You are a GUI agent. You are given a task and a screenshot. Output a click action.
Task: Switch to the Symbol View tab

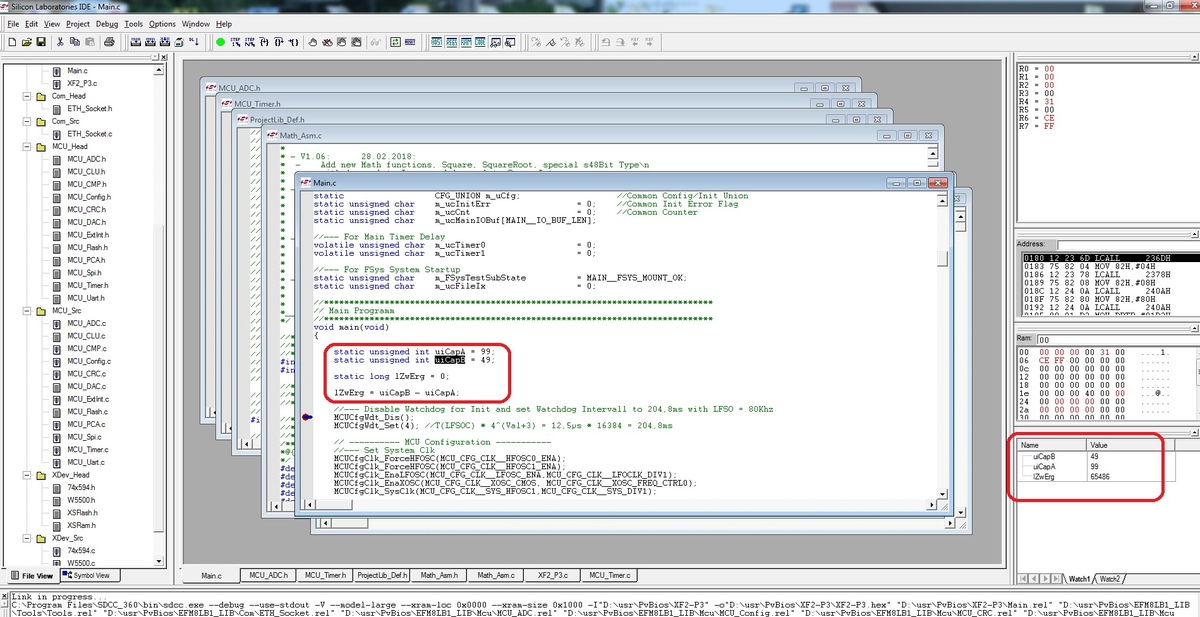pyautogui.click(x=91, y=575)
